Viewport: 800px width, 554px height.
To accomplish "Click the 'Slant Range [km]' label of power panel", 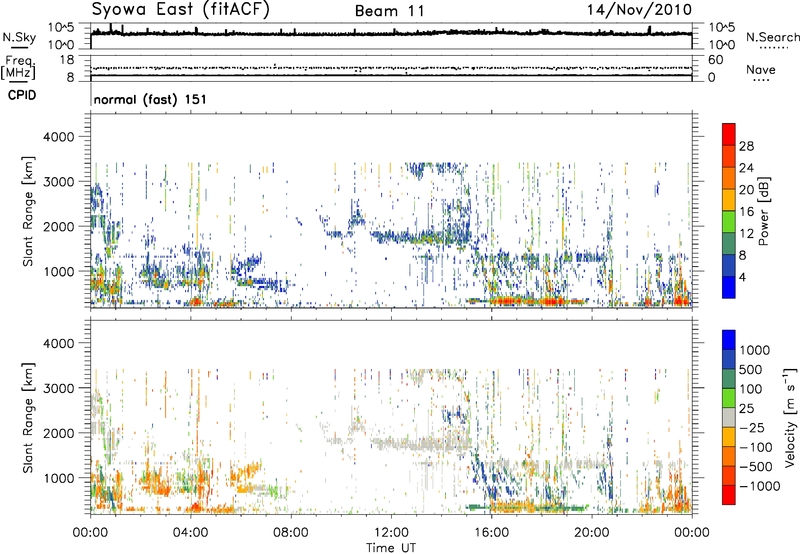I will pyautogui.click(x=28, y=211).
